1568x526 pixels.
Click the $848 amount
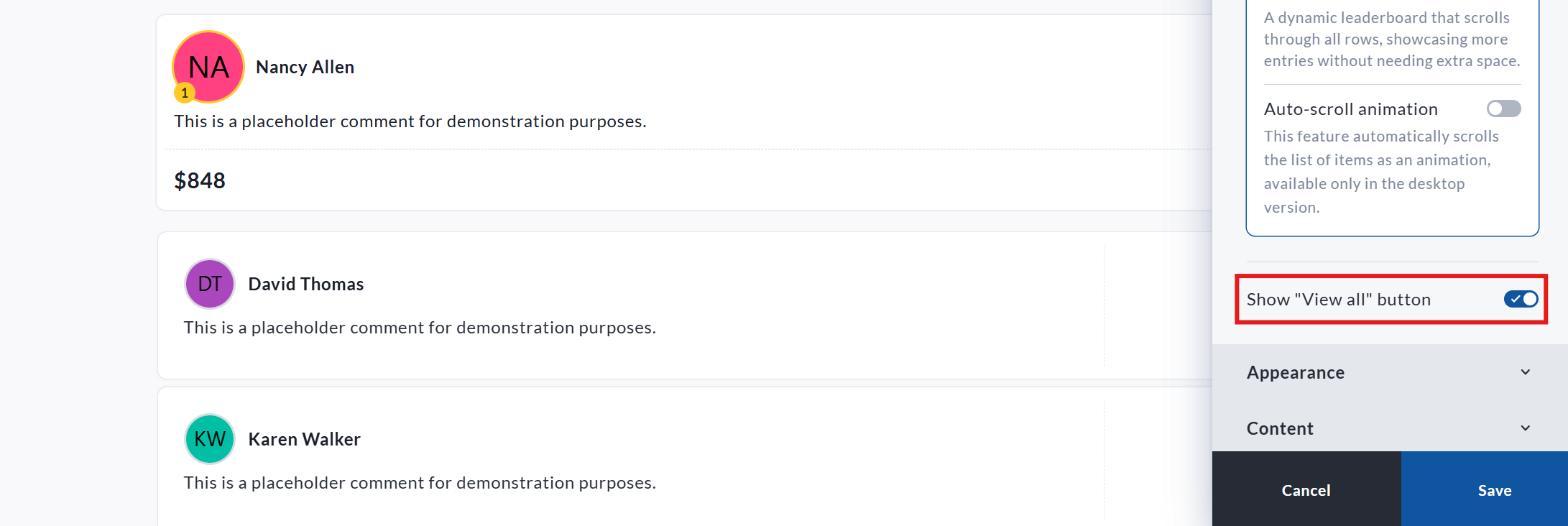200,180
